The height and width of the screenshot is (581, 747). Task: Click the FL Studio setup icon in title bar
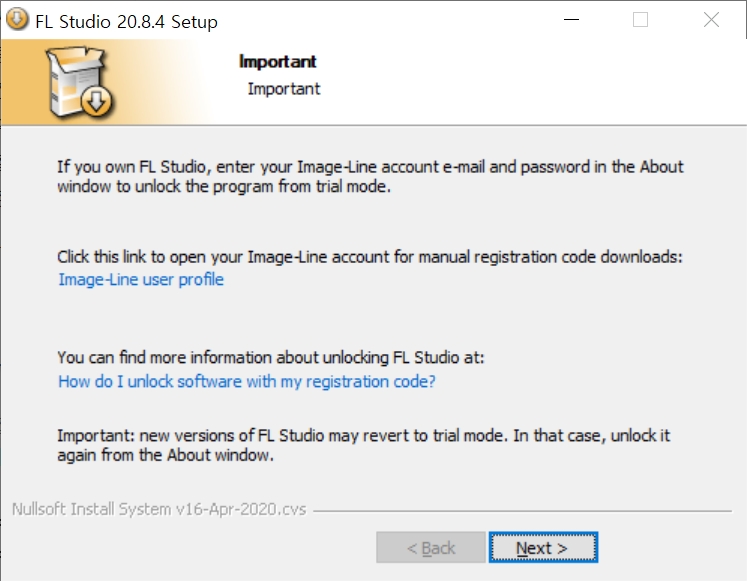coord(17,20)
